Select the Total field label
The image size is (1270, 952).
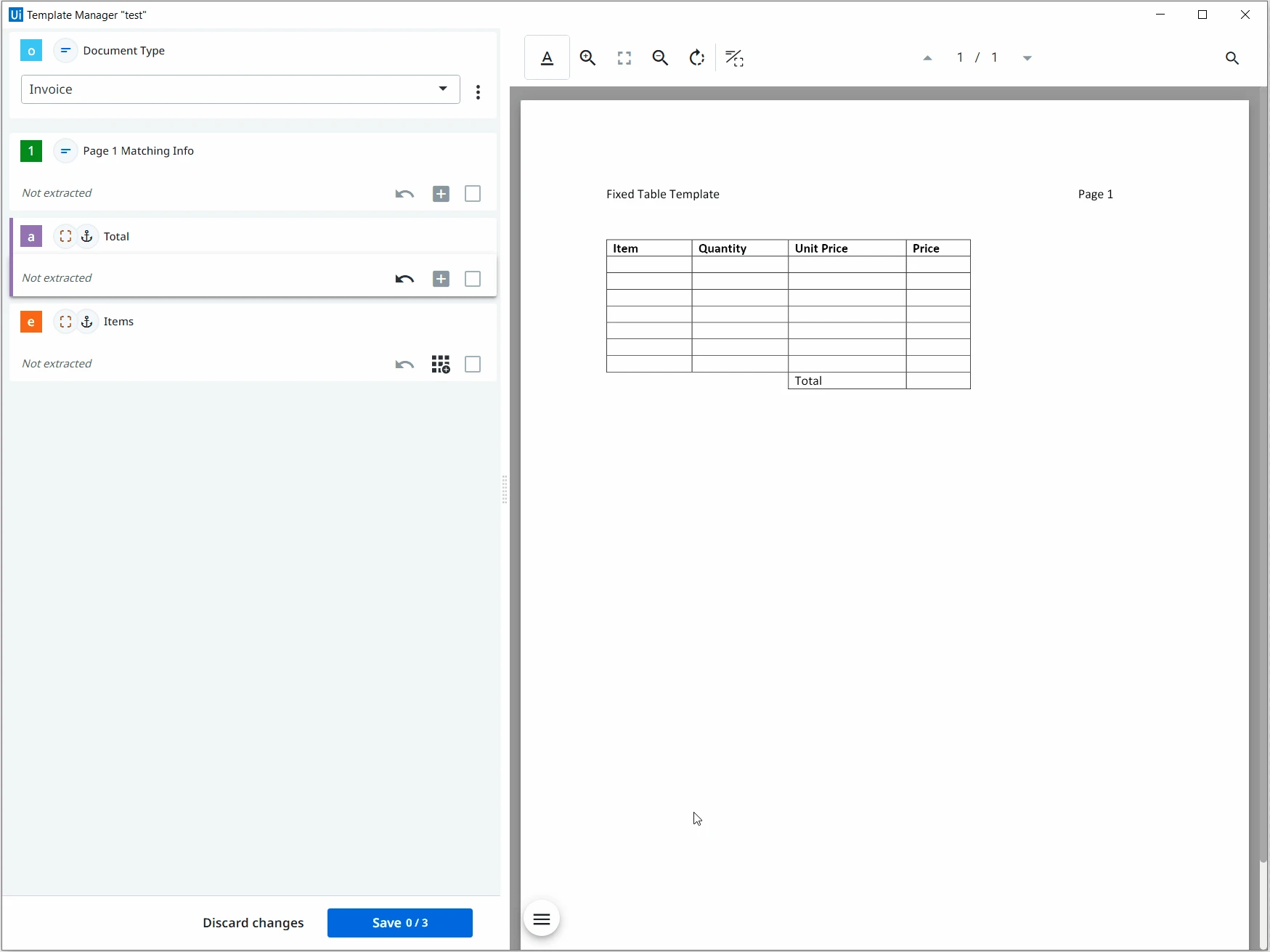(x=116, y=237)
